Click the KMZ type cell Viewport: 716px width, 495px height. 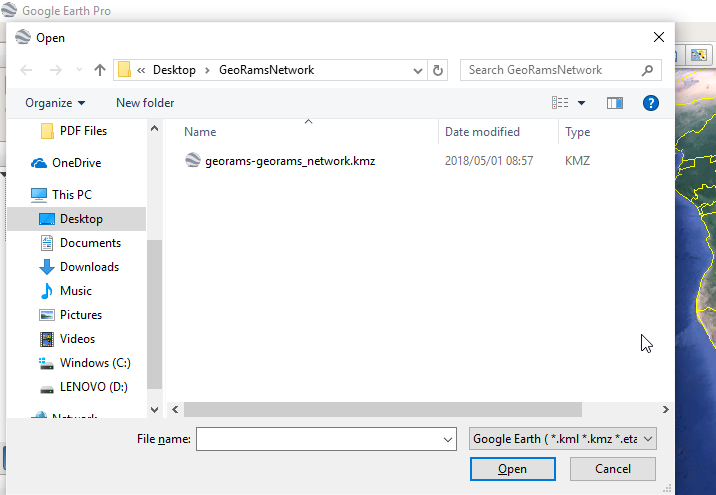577,161
